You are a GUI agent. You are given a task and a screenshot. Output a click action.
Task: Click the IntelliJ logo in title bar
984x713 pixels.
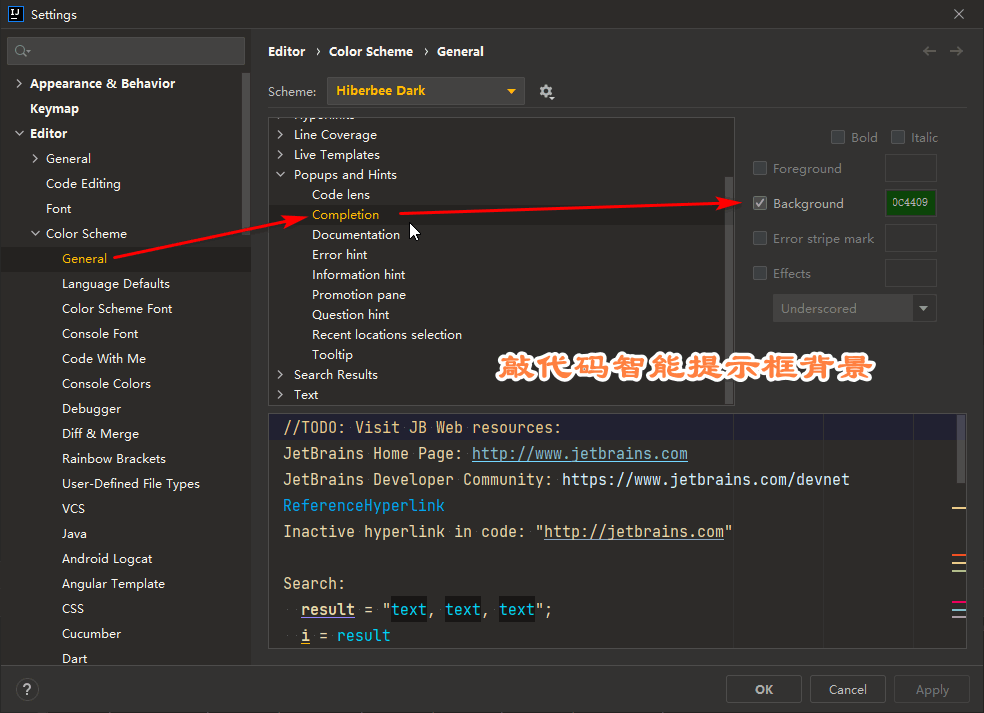[x=15, y=14]
